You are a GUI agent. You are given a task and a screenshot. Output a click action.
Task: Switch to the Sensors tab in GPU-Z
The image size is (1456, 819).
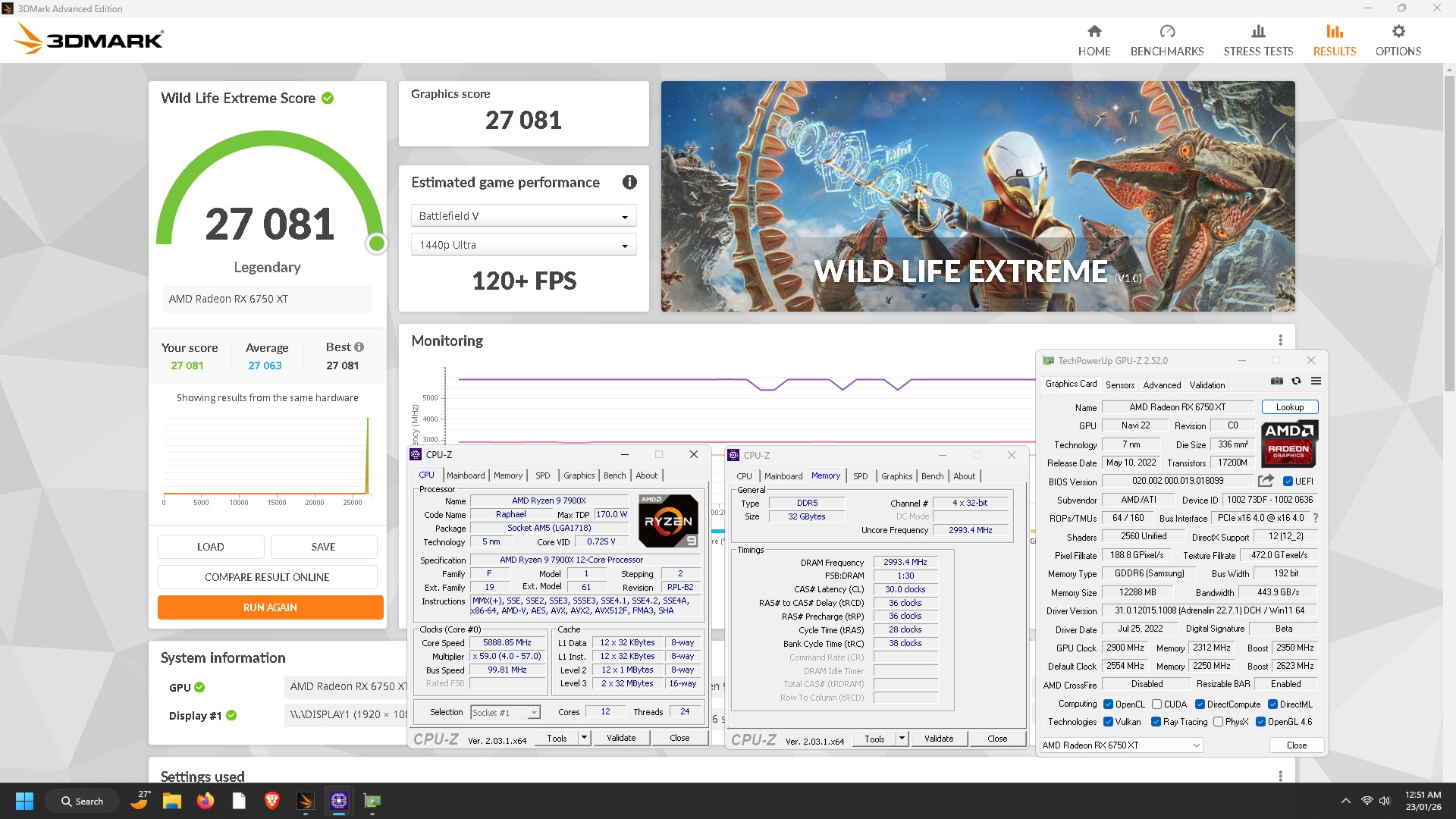(x=1119, y=384)
